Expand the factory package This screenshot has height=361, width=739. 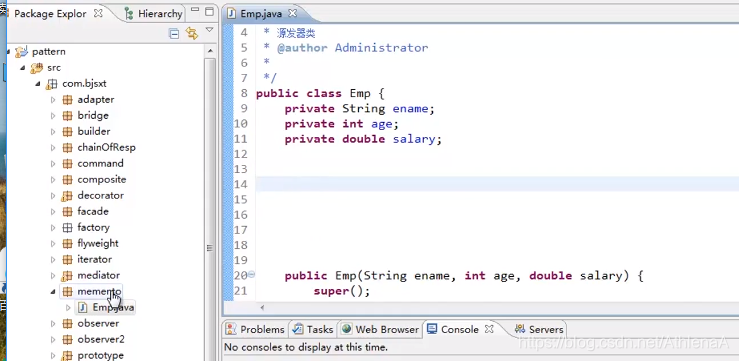(53, 228)
